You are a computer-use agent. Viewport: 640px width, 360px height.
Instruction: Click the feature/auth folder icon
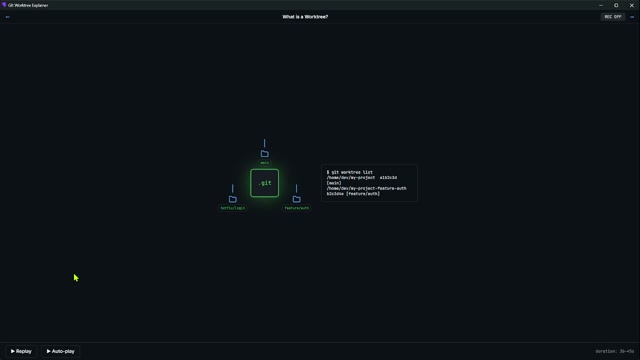click(x=296, y=199)
